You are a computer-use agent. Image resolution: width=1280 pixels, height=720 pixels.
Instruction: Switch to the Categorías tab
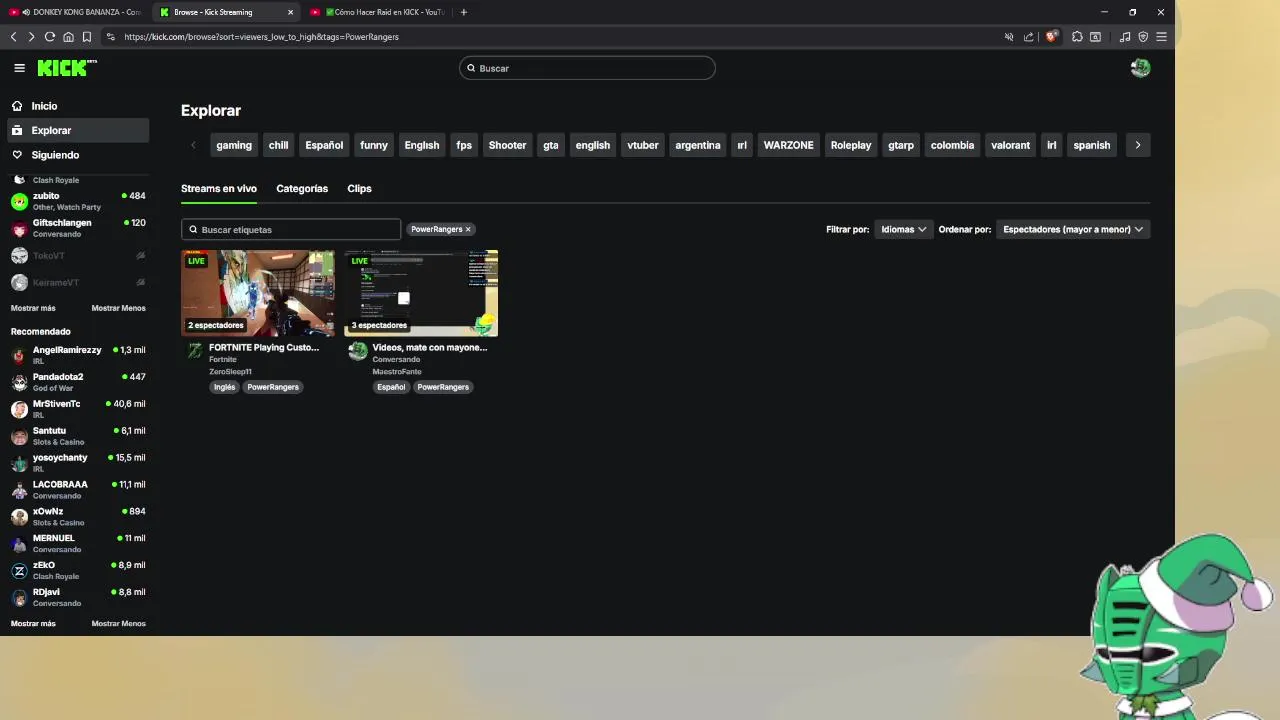(302, 188)
